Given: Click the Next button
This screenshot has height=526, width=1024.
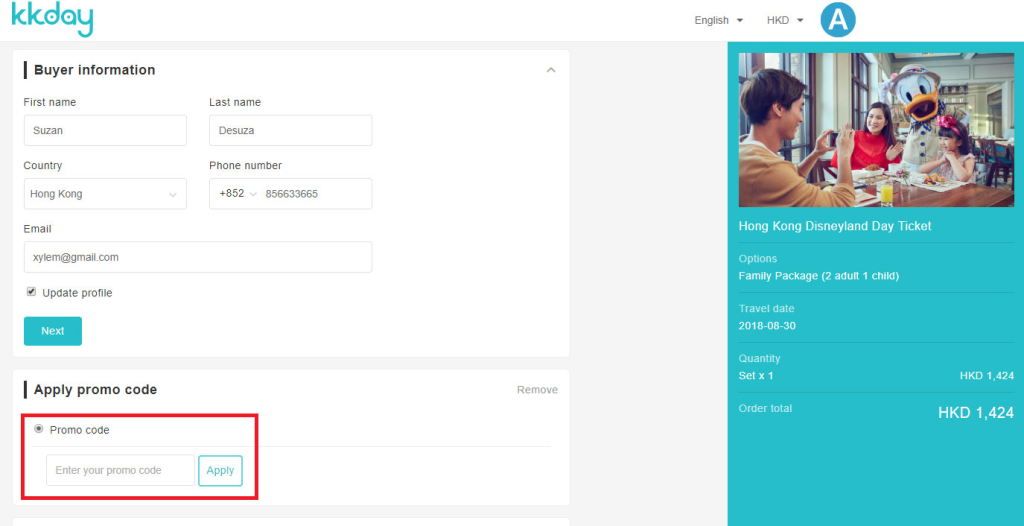Looking at the screenshot, I should [53, 331].
